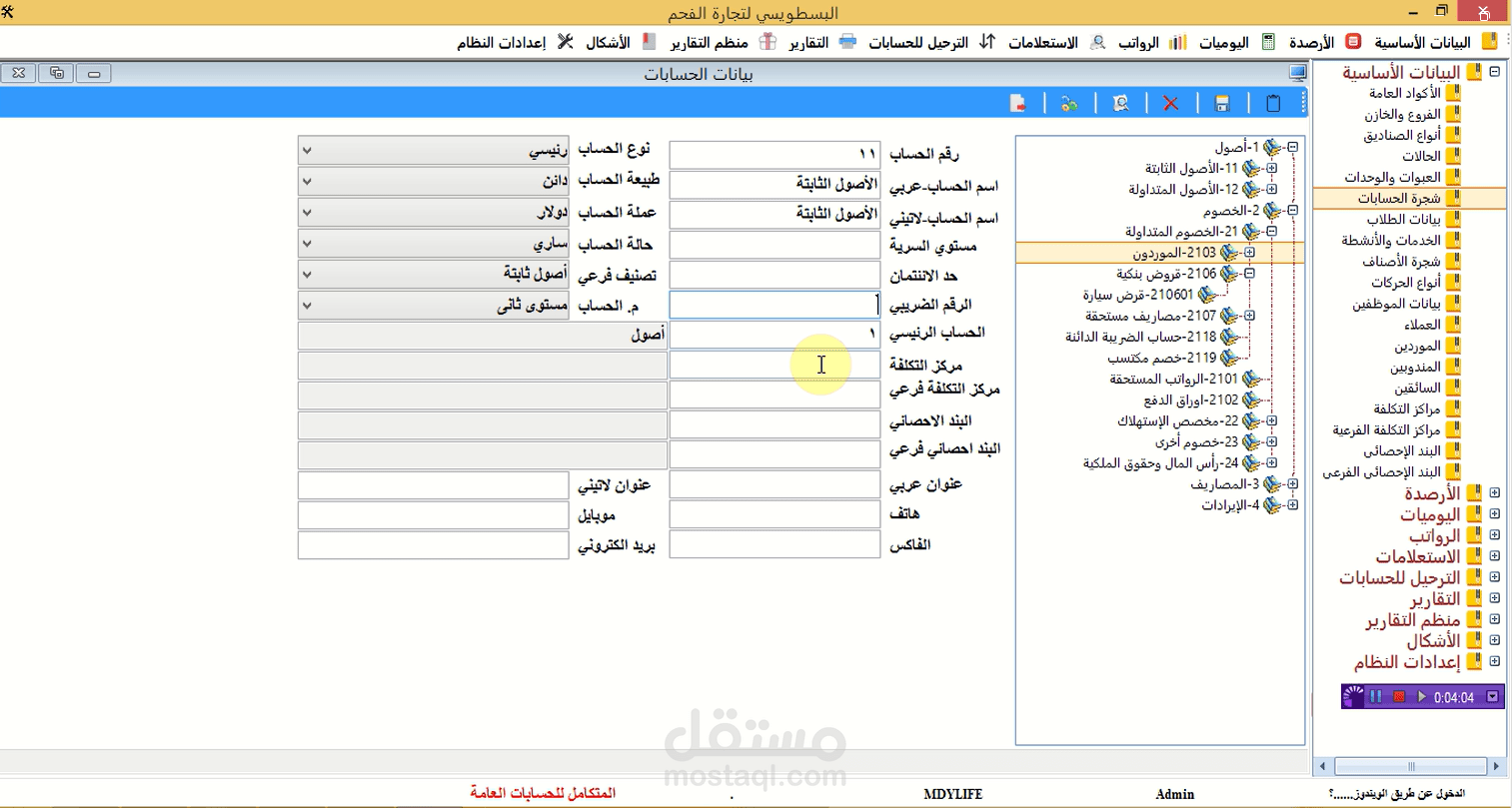
Task: Click the رقم الحساب input field
Action: 774,154
